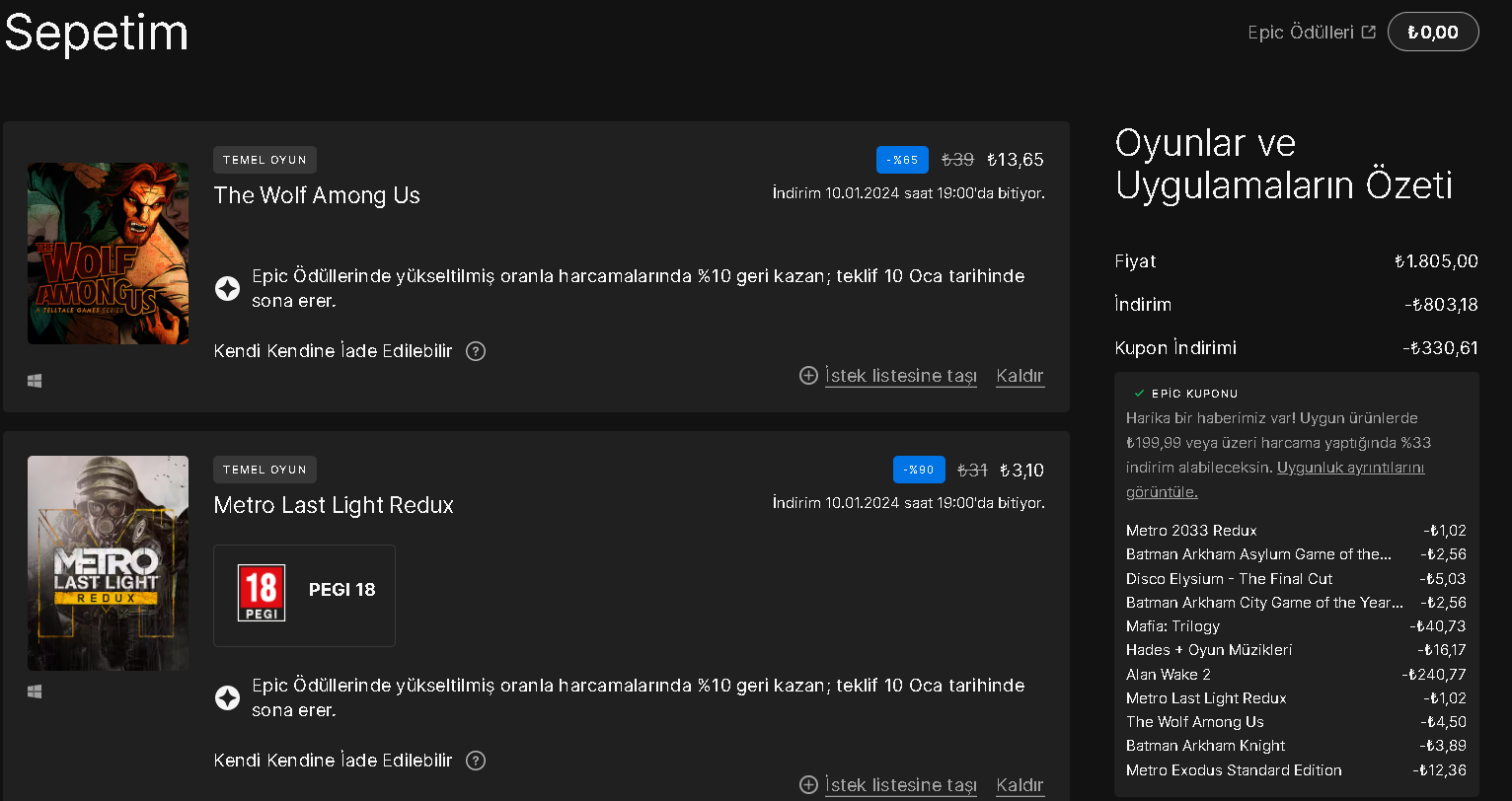Click the plus icon beside Metro Last Light wishlist link

click(808, 784)
